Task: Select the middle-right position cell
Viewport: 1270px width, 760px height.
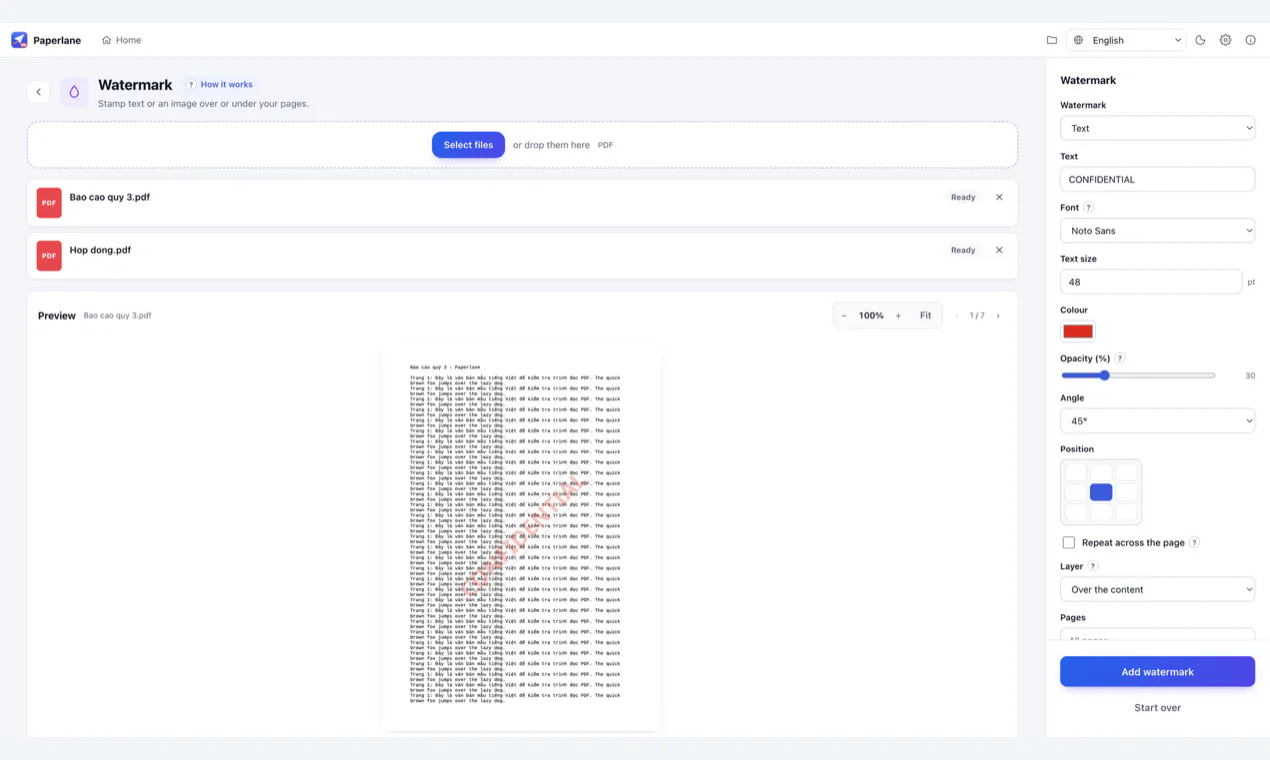Action: click(x=1127, y=492)
